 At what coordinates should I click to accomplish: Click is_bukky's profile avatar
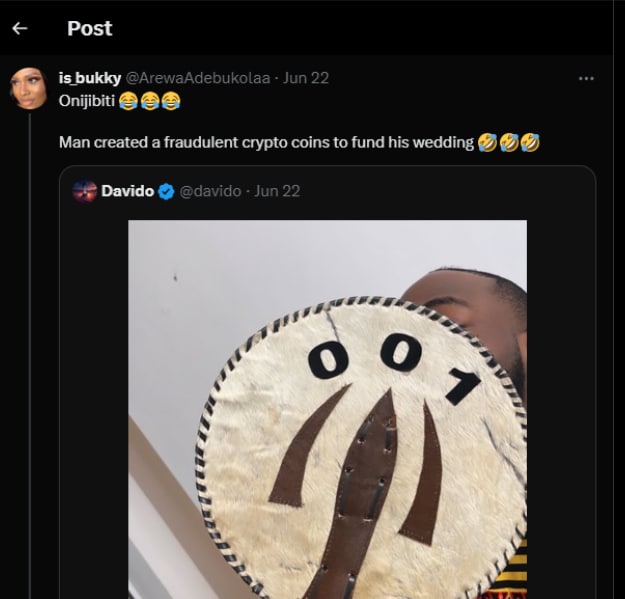coord(28,89)
